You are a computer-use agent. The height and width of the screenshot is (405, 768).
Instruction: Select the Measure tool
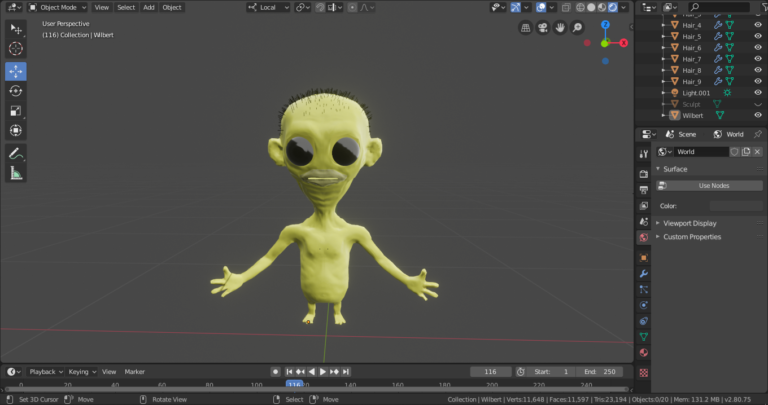(x=16, y=173)
